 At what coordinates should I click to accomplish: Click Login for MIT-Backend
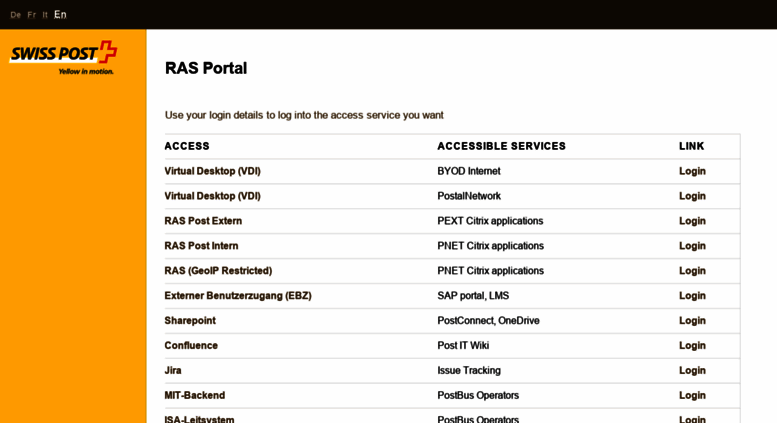point(692,395)
